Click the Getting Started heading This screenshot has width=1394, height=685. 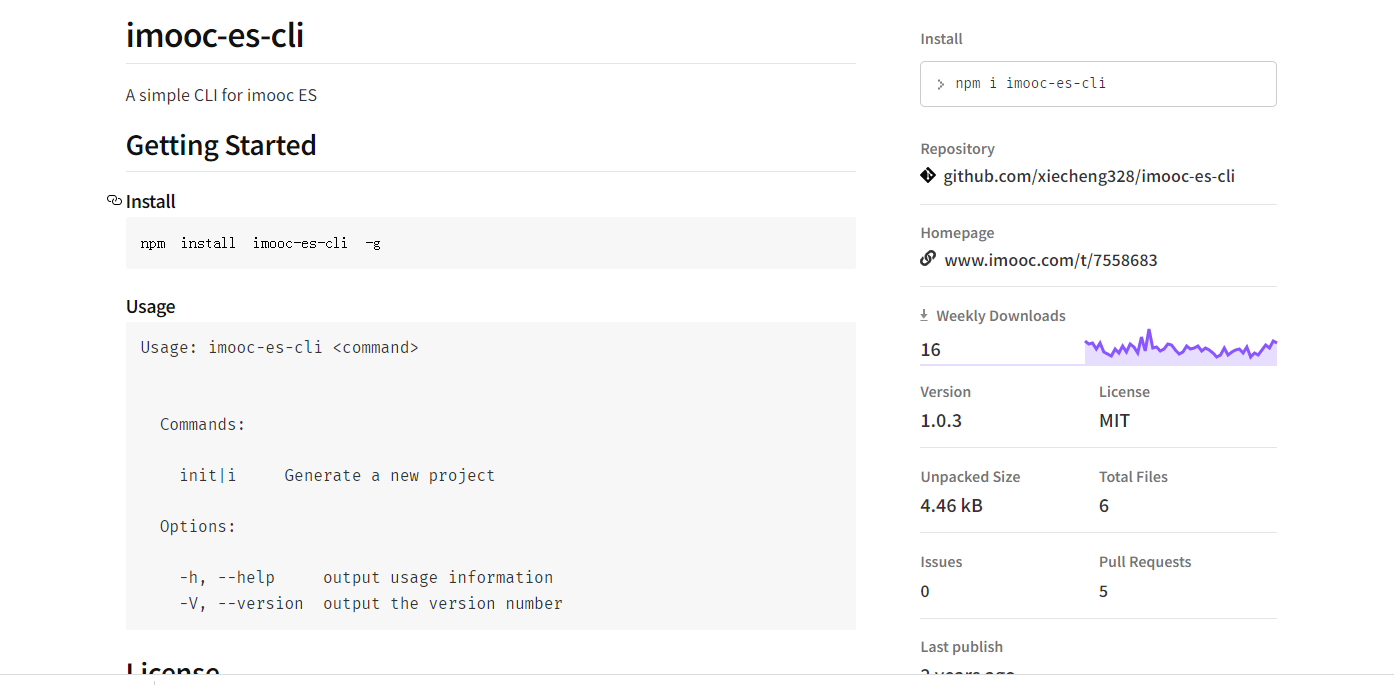[x=221, y=146]
